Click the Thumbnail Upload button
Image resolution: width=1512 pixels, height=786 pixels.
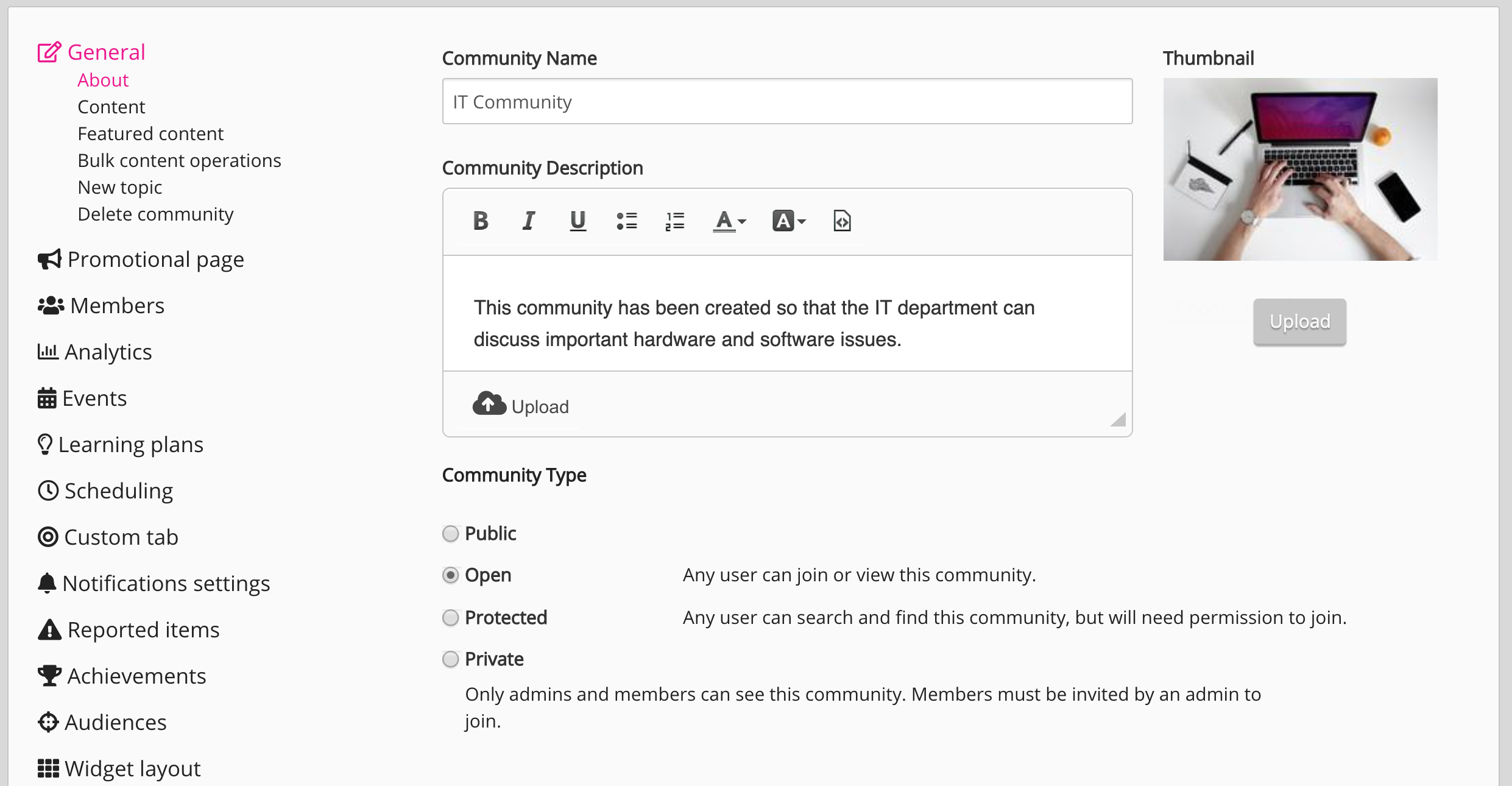1299,322
